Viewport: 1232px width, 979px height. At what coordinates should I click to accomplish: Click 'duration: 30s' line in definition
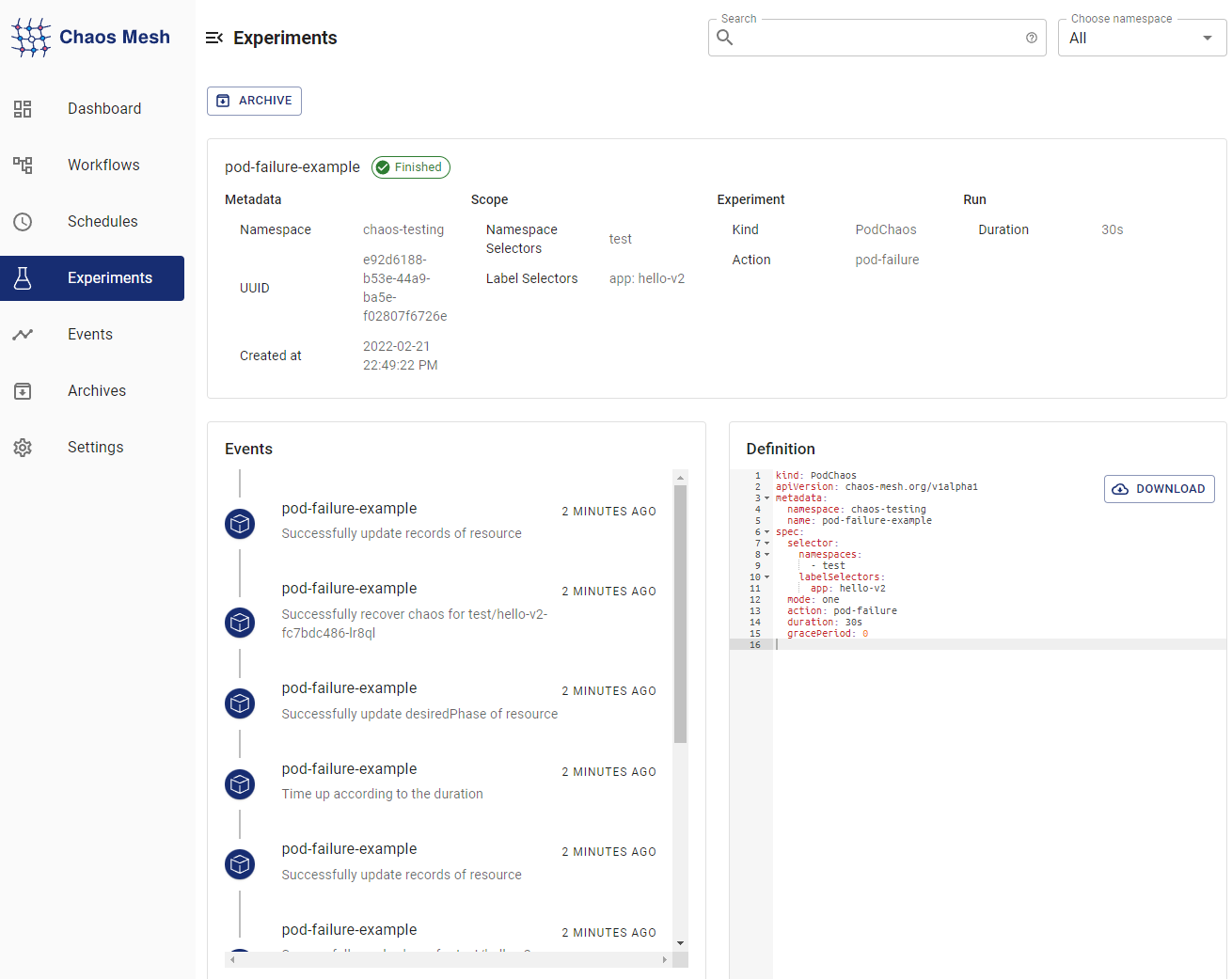[825, 623]
